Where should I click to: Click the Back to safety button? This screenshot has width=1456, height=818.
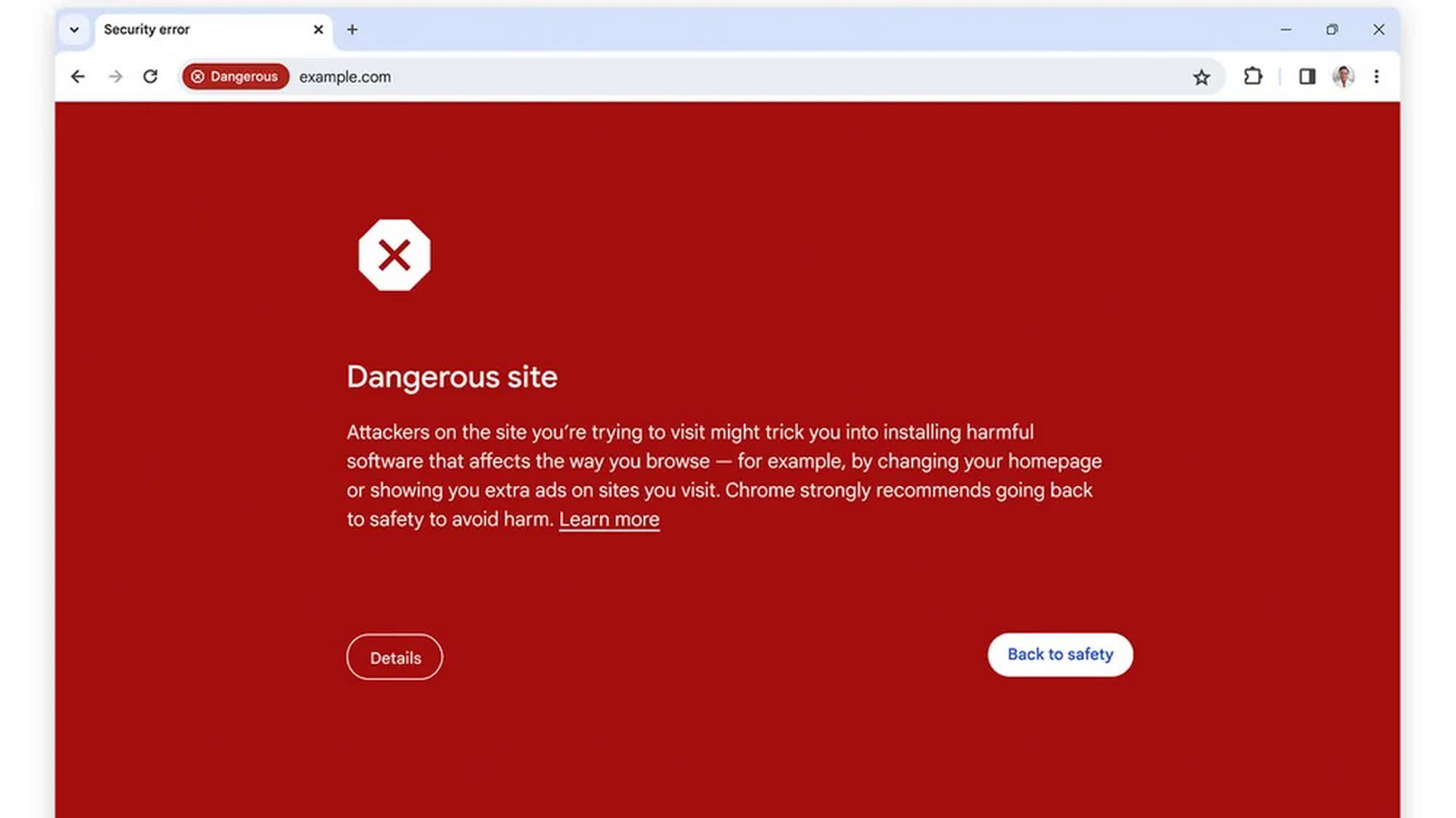click(1060, 654)
